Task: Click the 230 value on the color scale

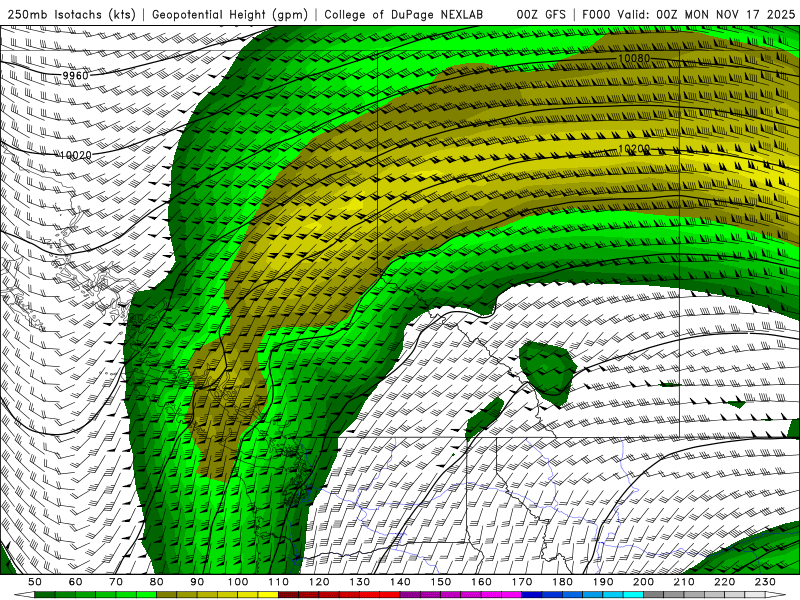Action: (765, 582)
